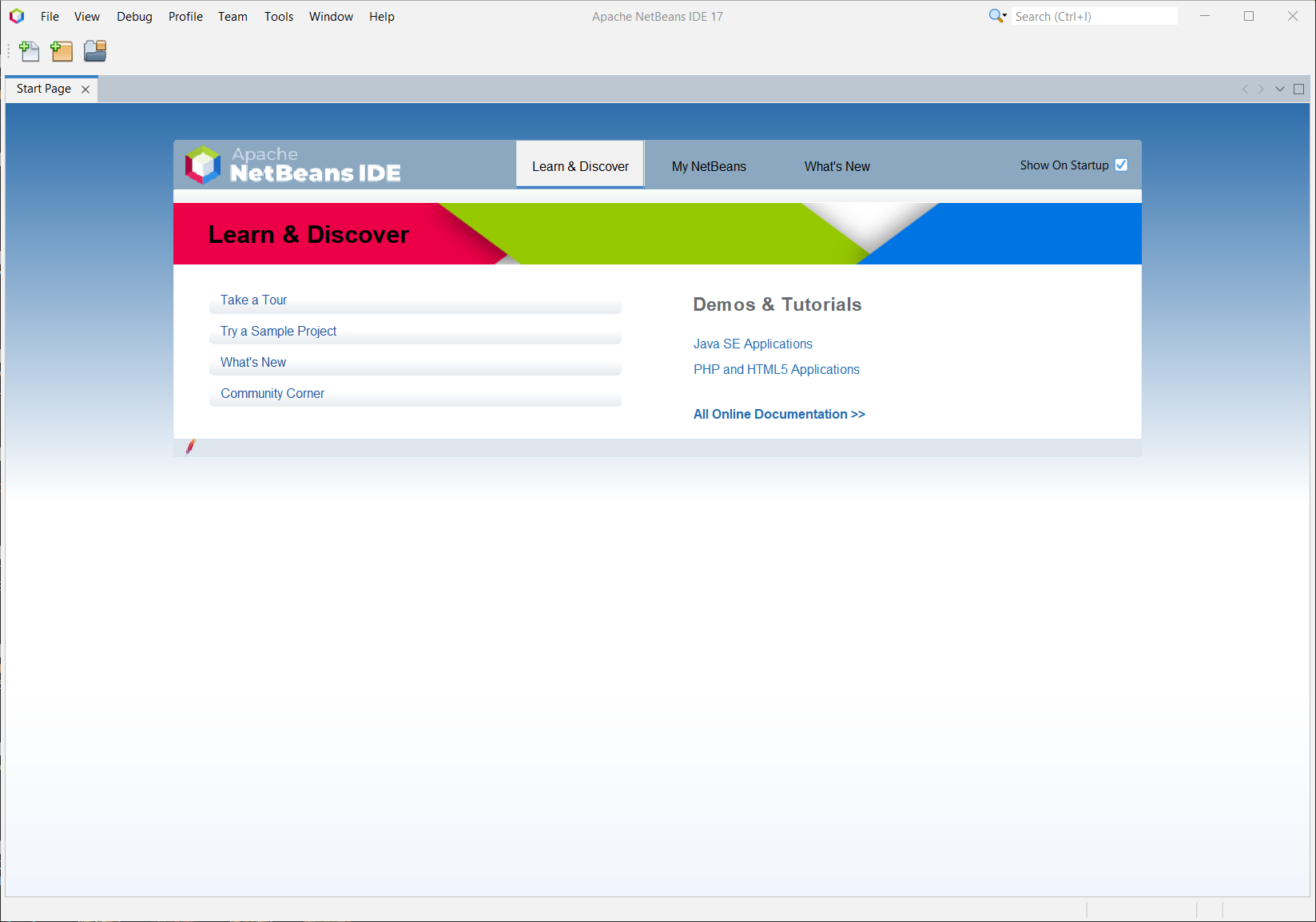Viewport: 1316px width, 922px height.
Task: Open the Take a Tour link
Action: [x=253, y=300]
